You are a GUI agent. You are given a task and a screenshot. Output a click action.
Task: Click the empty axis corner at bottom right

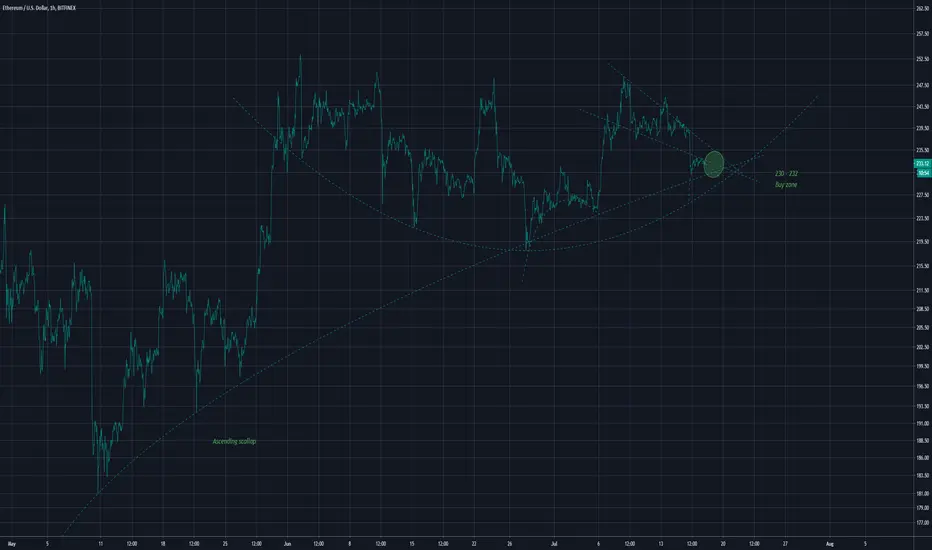922,543
